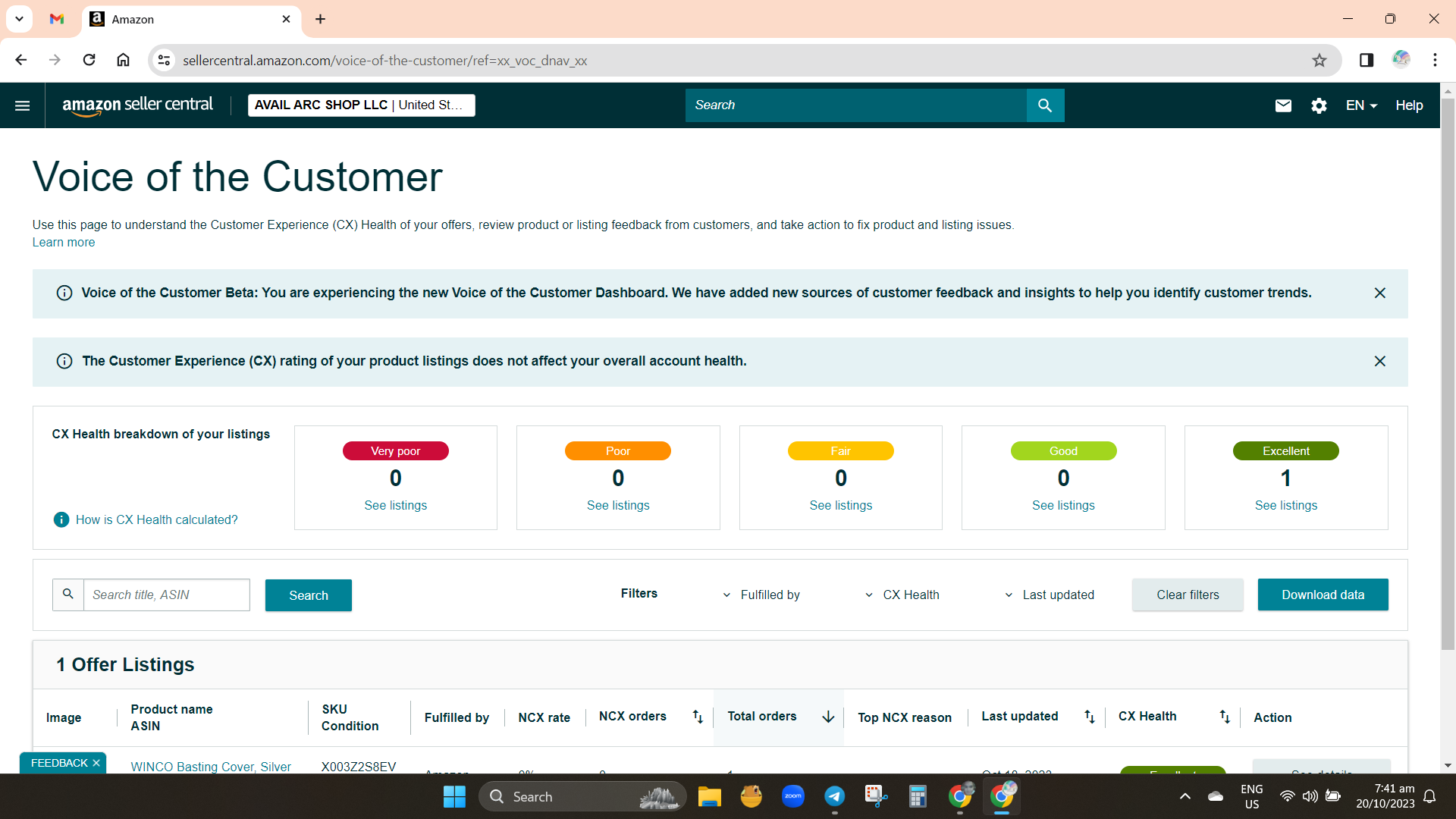Dismiss the Voice of the Customer Beta banner
Screen dimensions: 1456x819
click(x=1379, y=293)
